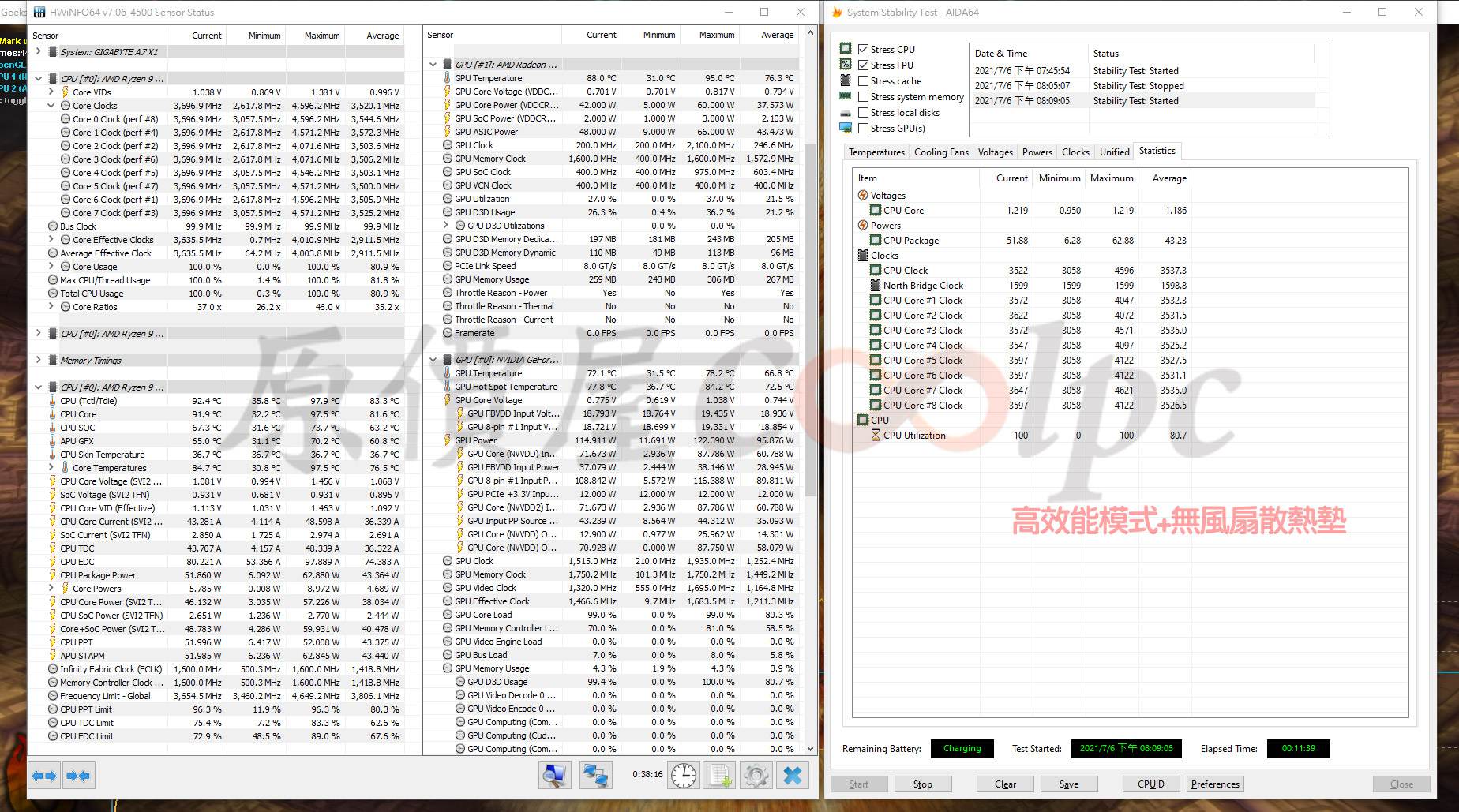Expand the Core VIDs row

coord(51,92)
